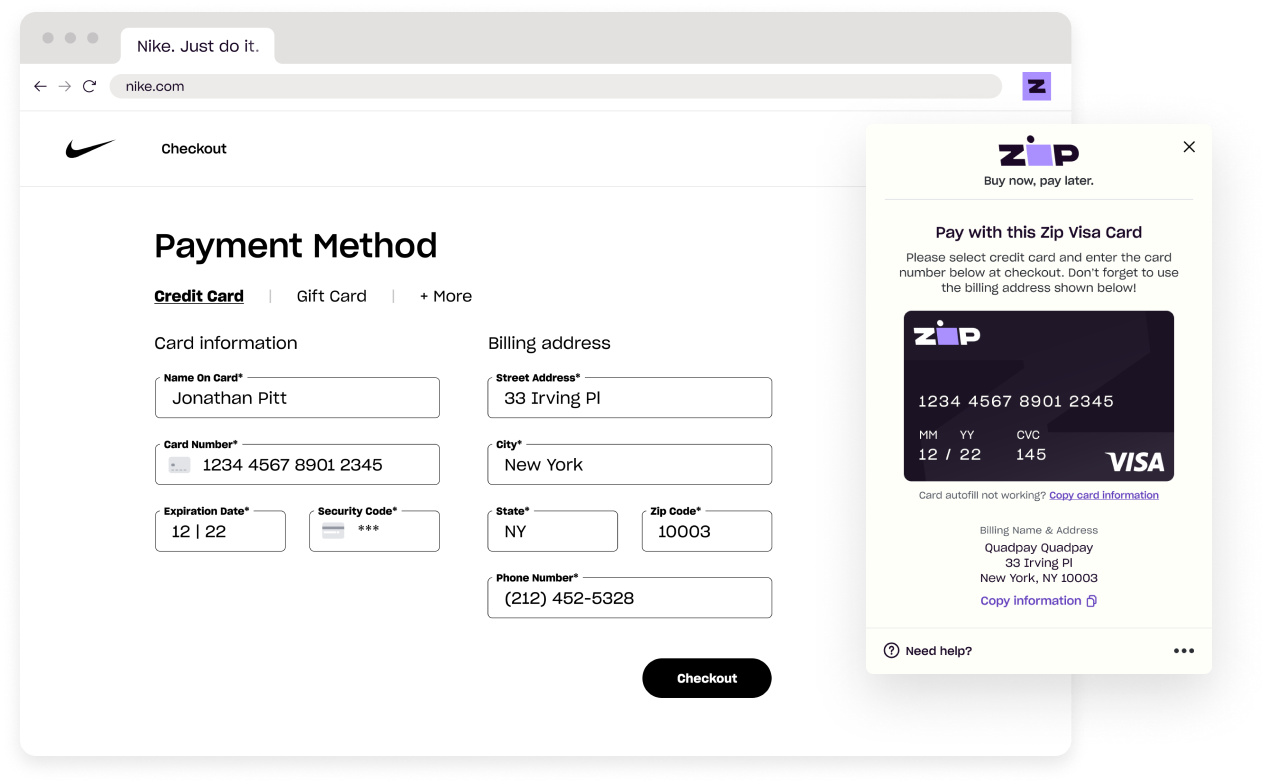The height and width of the screenshot is (784, 1272).
Task: Switch to the Gift Card tab
Action: tap(332, 296)
